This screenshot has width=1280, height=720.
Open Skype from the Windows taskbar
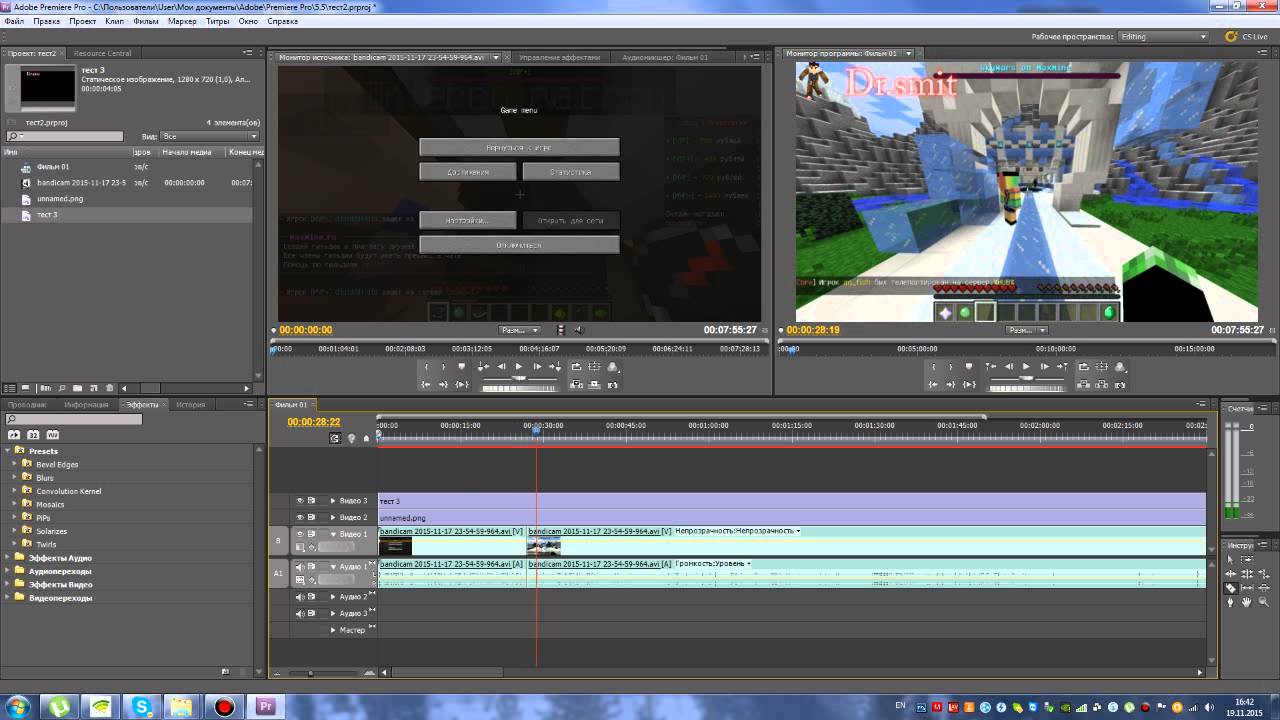pos(142,707)
